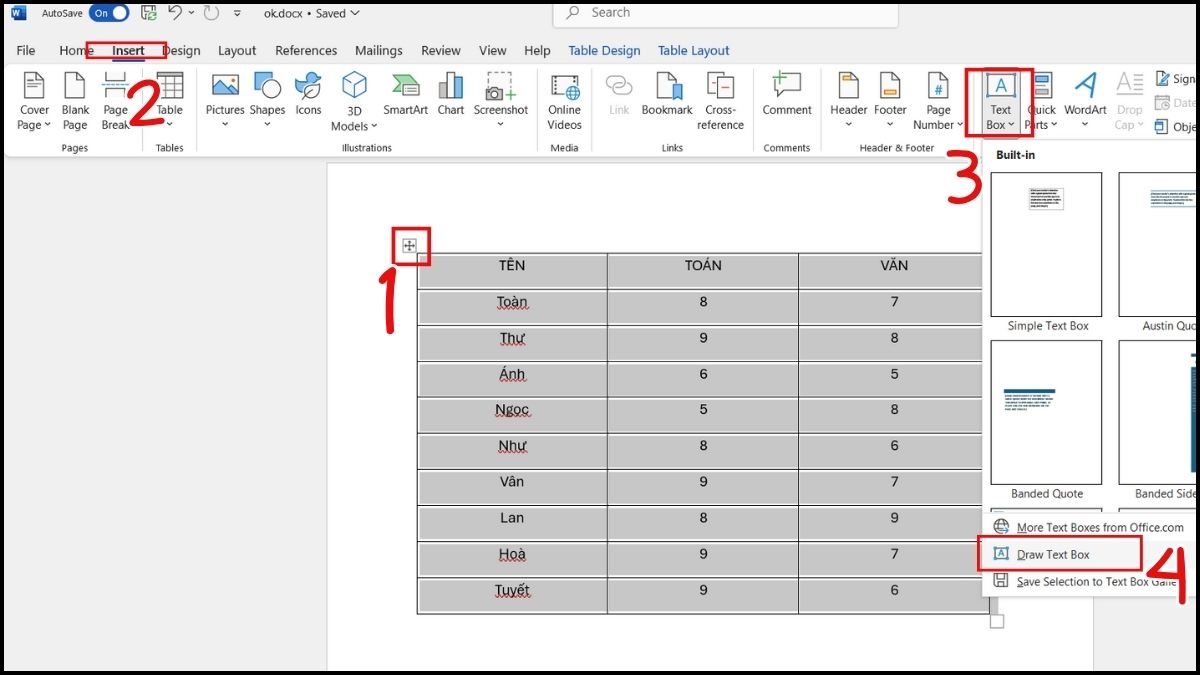Select the Simple Text Box thumbnail
Image resolution: width=1200 pixels, height=675 pixels.
[x=1046, y=245]
